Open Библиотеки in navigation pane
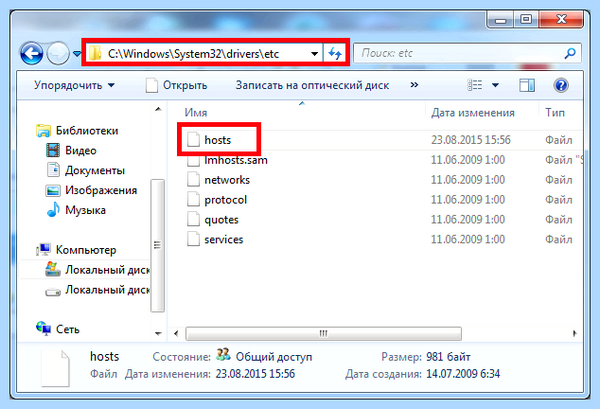600x409 pixels. tap(87, 130)
